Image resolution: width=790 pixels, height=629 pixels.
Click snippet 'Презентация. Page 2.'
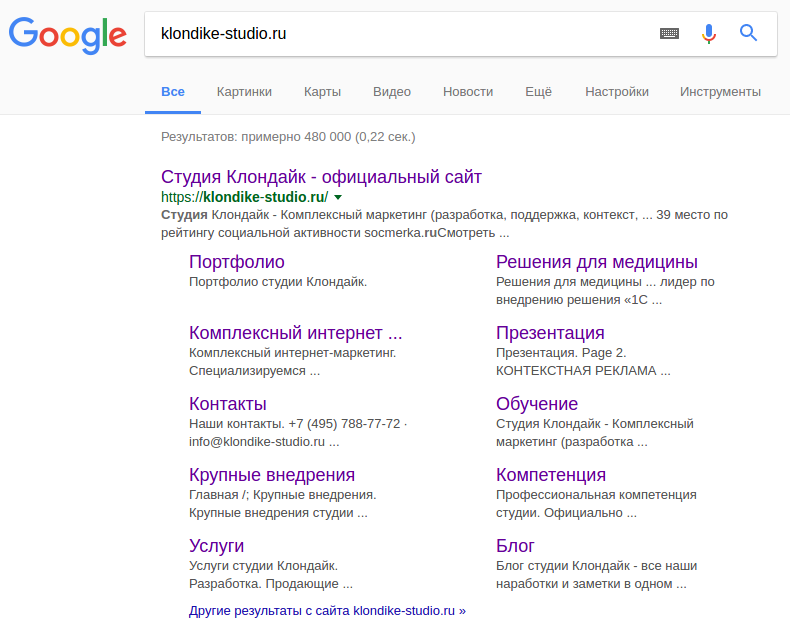561,353
